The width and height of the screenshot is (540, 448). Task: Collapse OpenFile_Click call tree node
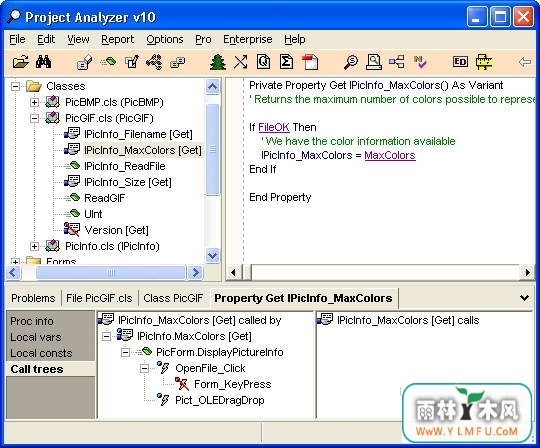pyautogui.click(x=145, y=368)
